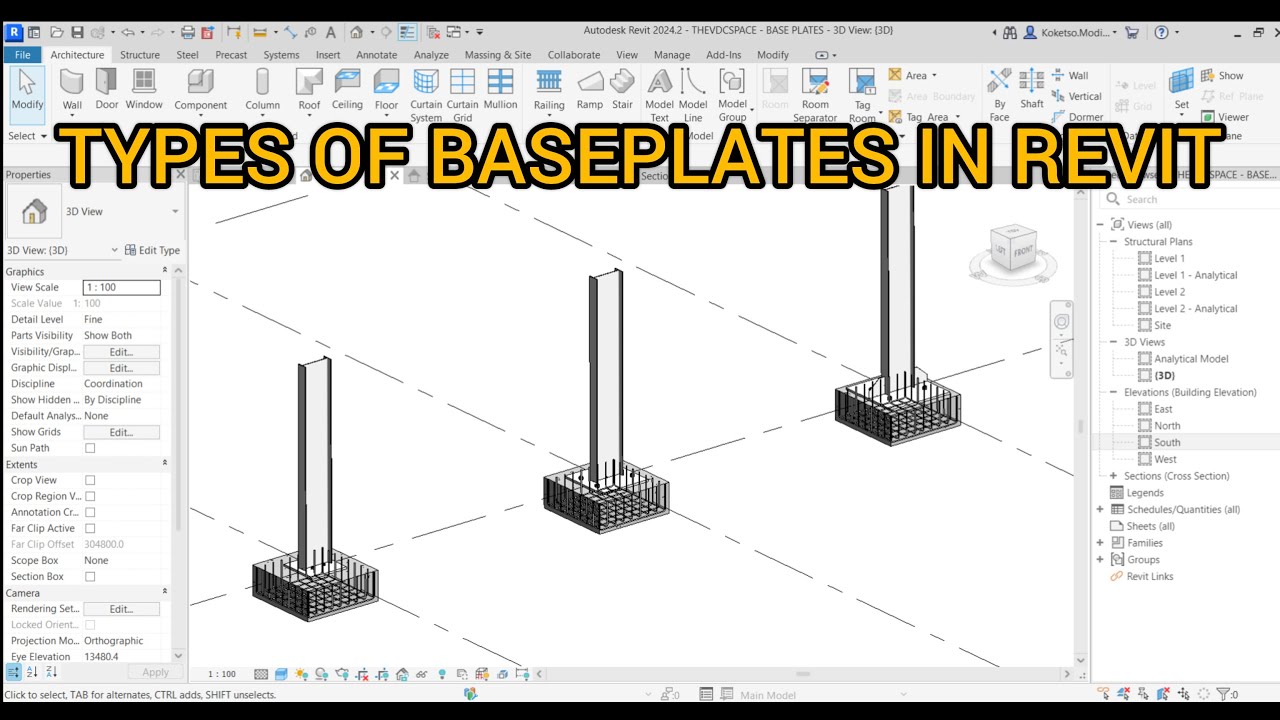Toggle the Far Clip Active checkbox
The width and height of the screenshot is (1280, 720).
click(x=90, y=528)
